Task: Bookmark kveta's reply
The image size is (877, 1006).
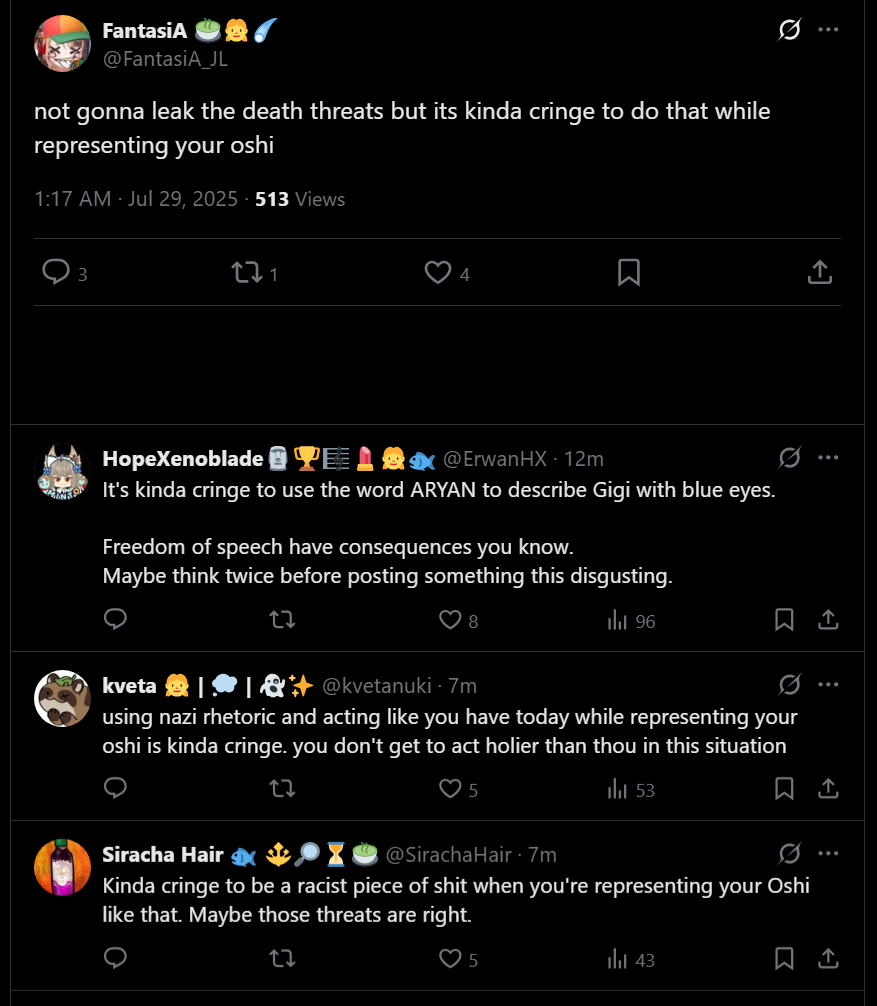Action: pyautogui.click(x=784, y=790)
